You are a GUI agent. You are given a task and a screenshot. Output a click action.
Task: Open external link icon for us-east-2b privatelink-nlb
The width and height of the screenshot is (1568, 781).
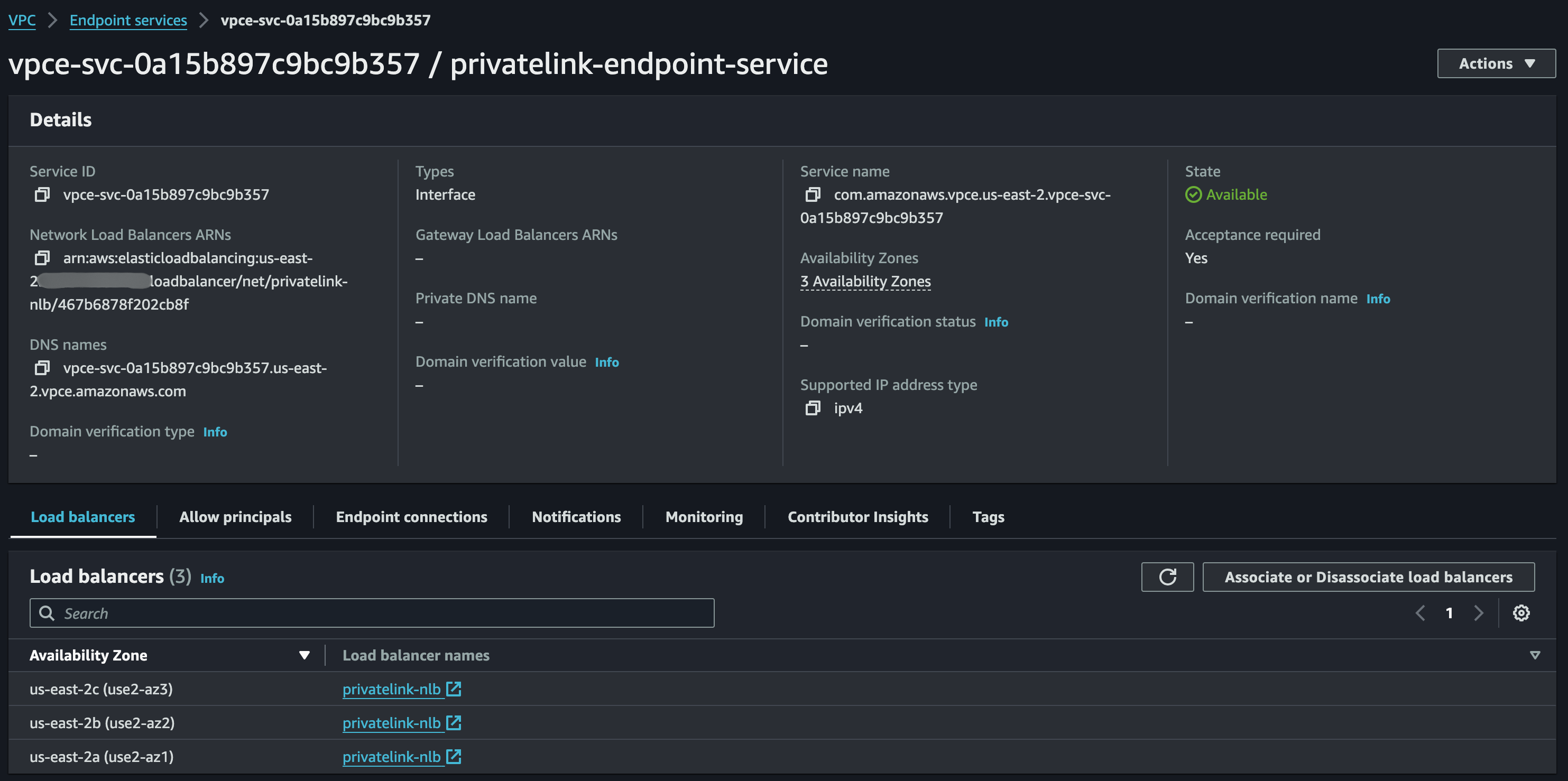click(454, 722)
